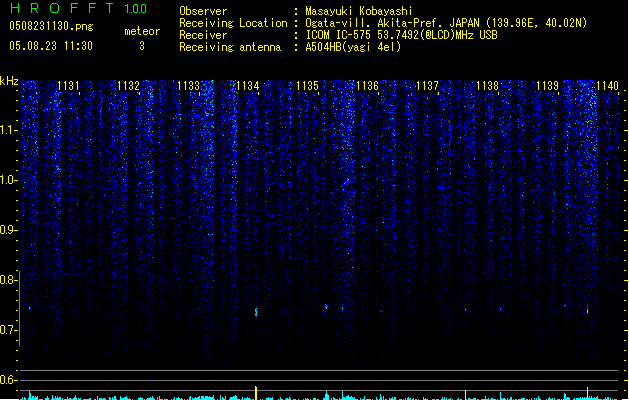
Task: Click the meteor count label
Action: coord(142,31)
